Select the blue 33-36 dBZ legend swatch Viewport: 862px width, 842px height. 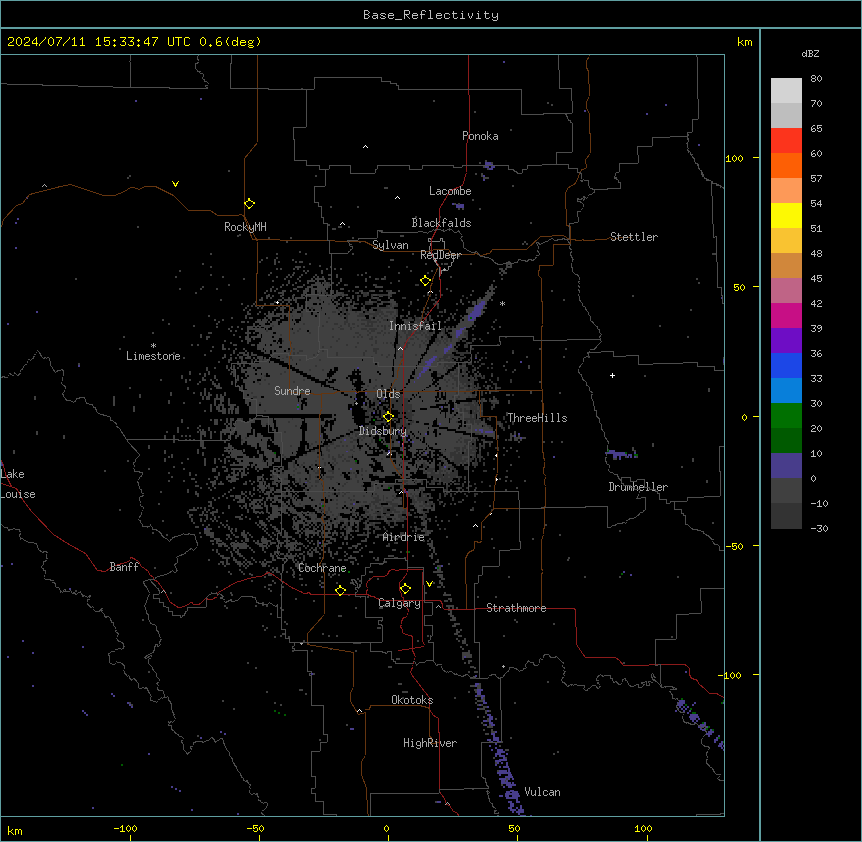[786, 365]
